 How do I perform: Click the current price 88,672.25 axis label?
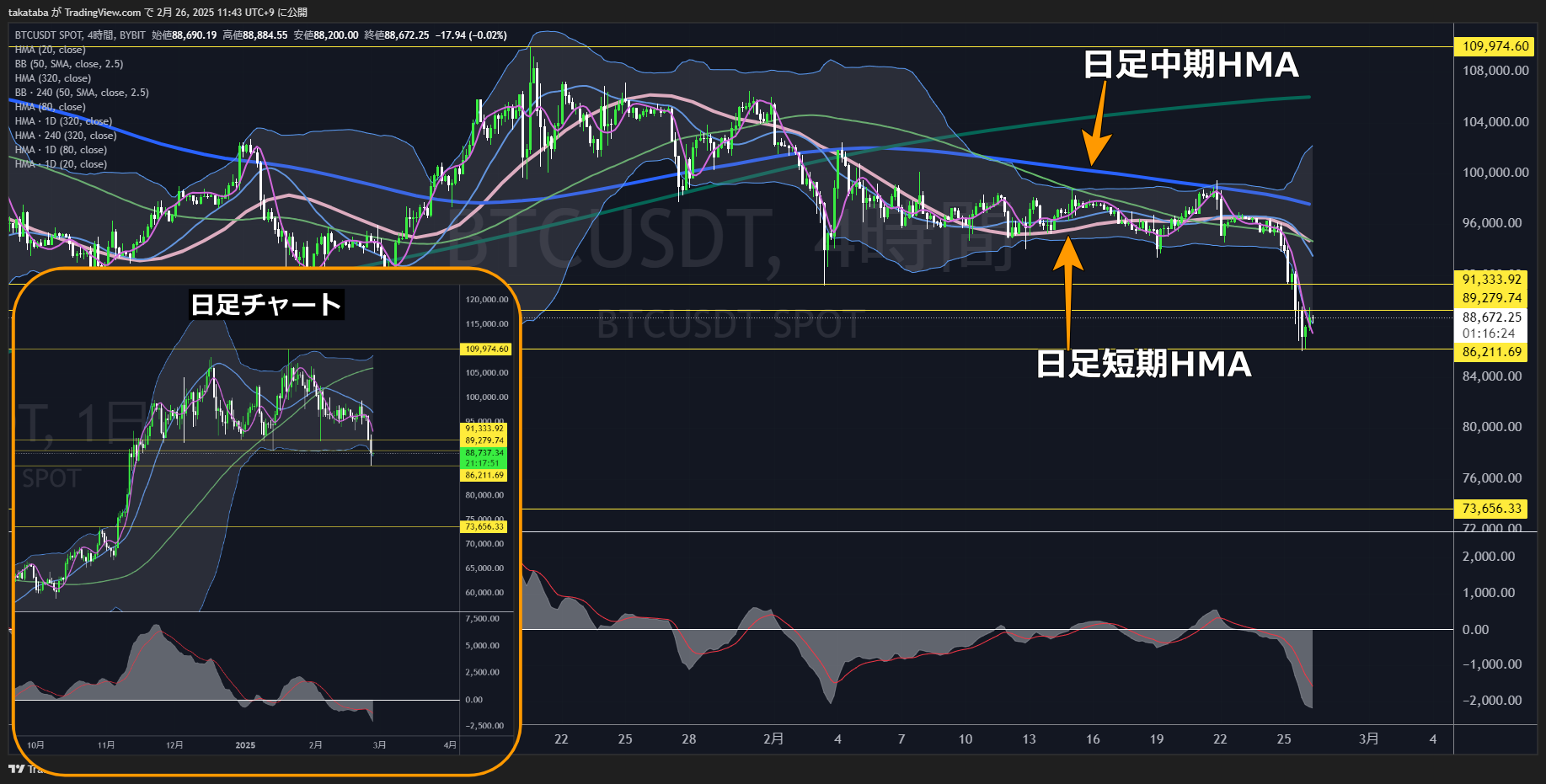click(1491, 317)
